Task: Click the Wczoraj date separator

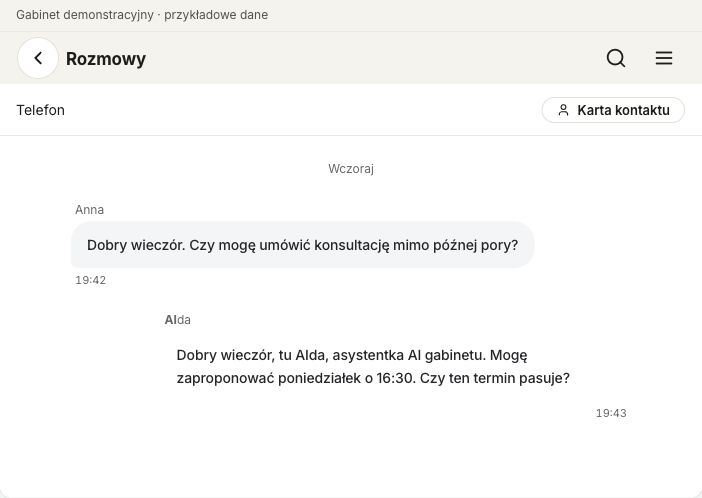Action: point(351,169)
